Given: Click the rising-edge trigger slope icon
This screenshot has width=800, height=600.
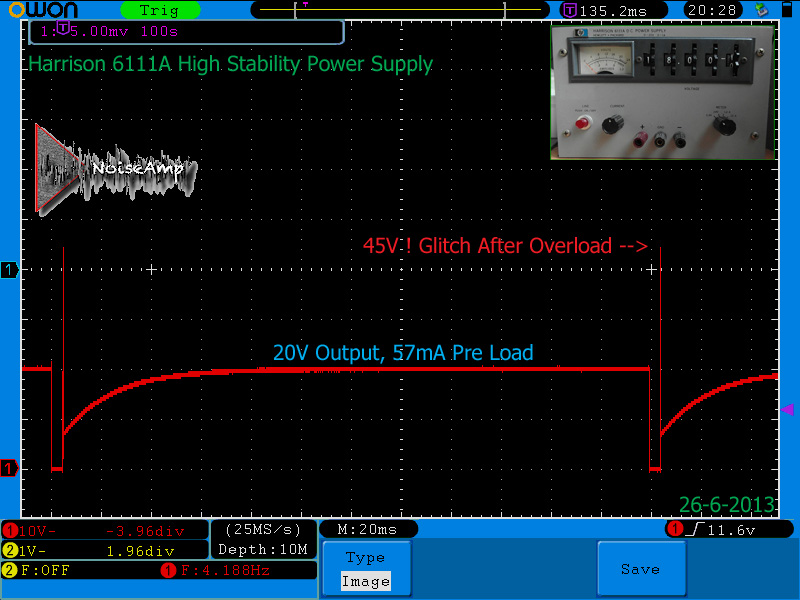Looking at the screenshot, I should tap(695, 530).
